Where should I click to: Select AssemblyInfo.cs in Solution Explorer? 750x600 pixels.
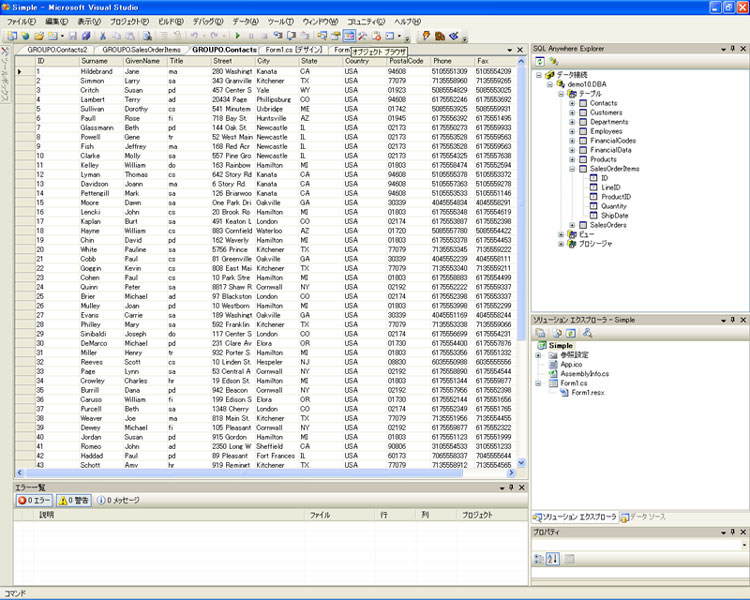point(585,374)
